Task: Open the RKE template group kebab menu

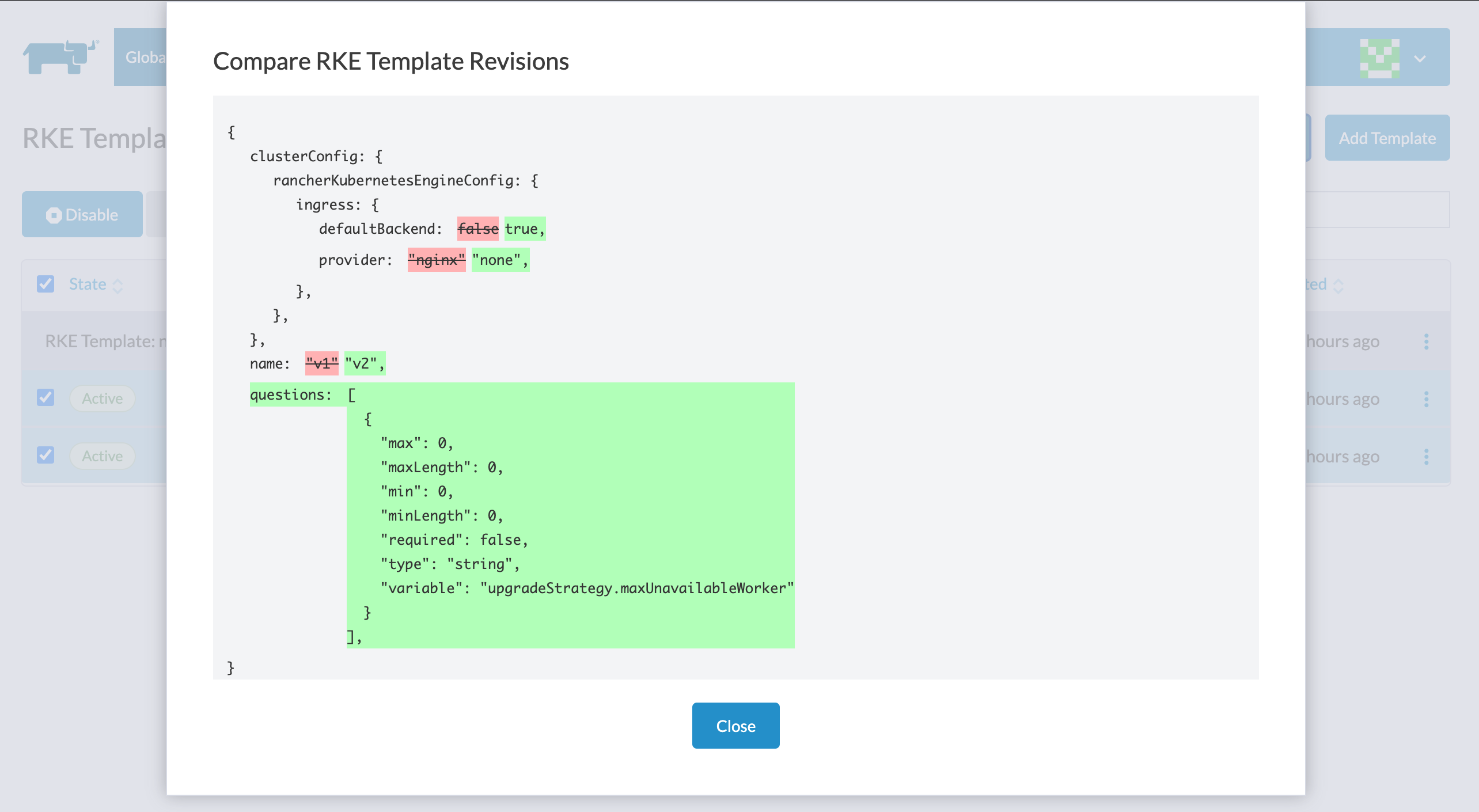Action: pos(1426,342)
